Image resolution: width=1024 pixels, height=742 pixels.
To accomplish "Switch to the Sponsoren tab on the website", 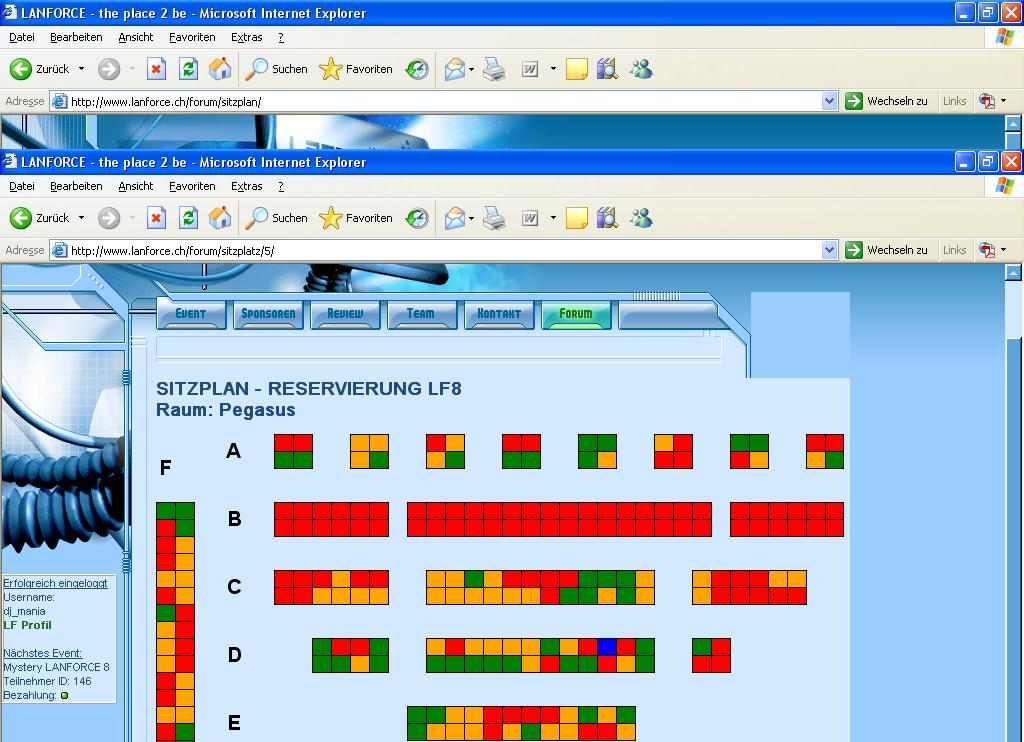I will 268,314.
